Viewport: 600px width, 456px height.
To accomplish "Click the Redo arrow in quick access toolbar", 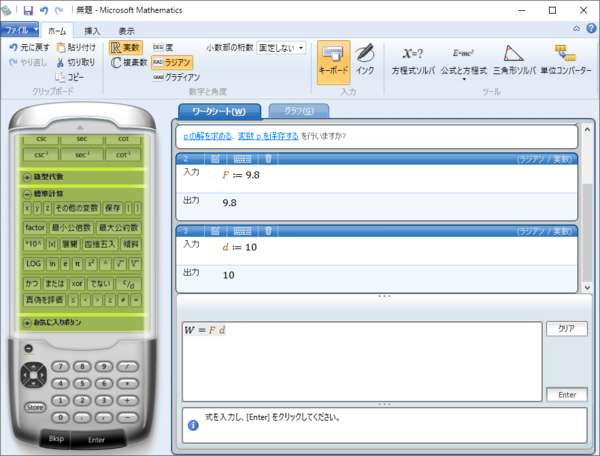I will (x=59, y=10).
